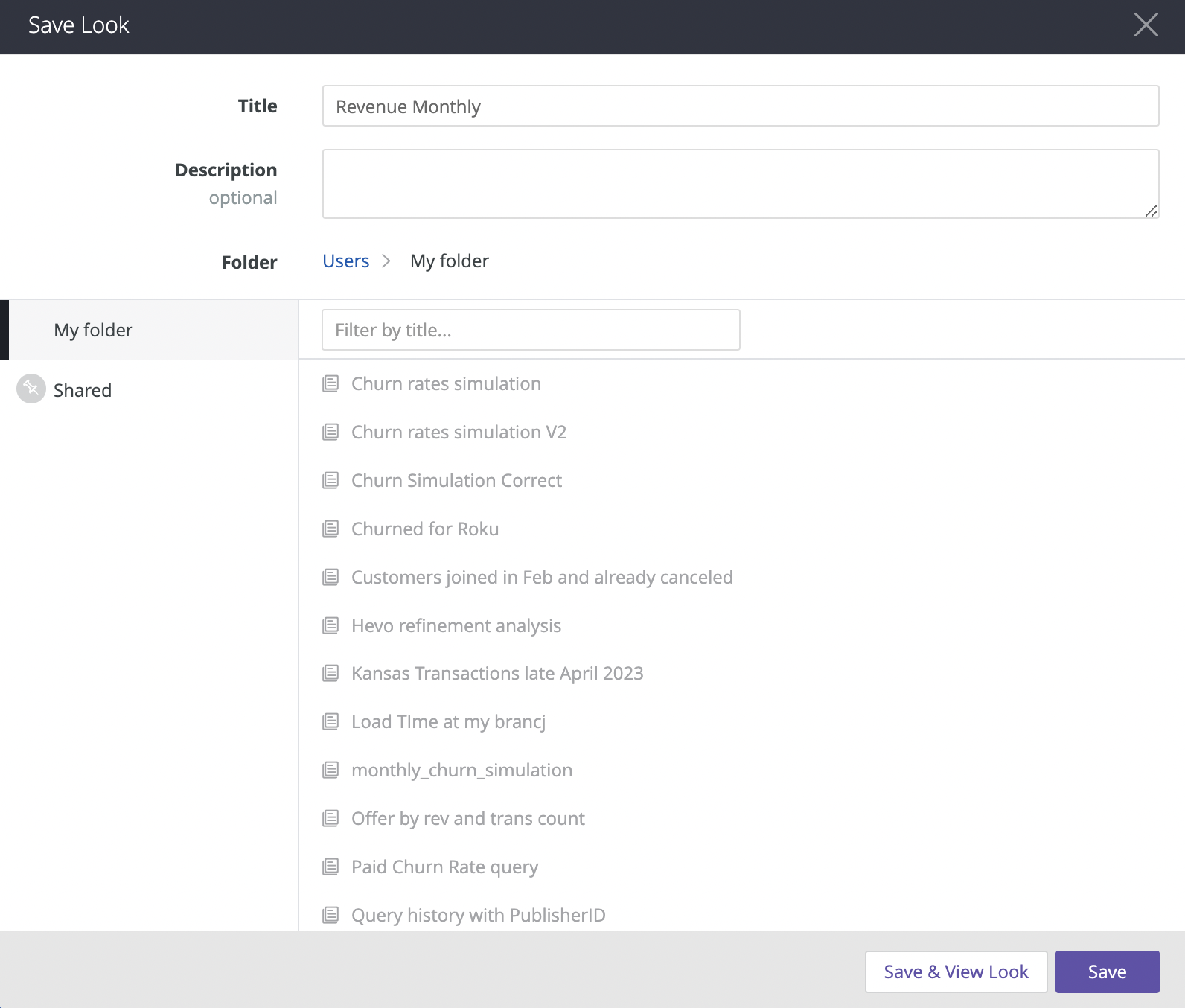Click the Look icon beside Offer by rev

click(330, 819)
